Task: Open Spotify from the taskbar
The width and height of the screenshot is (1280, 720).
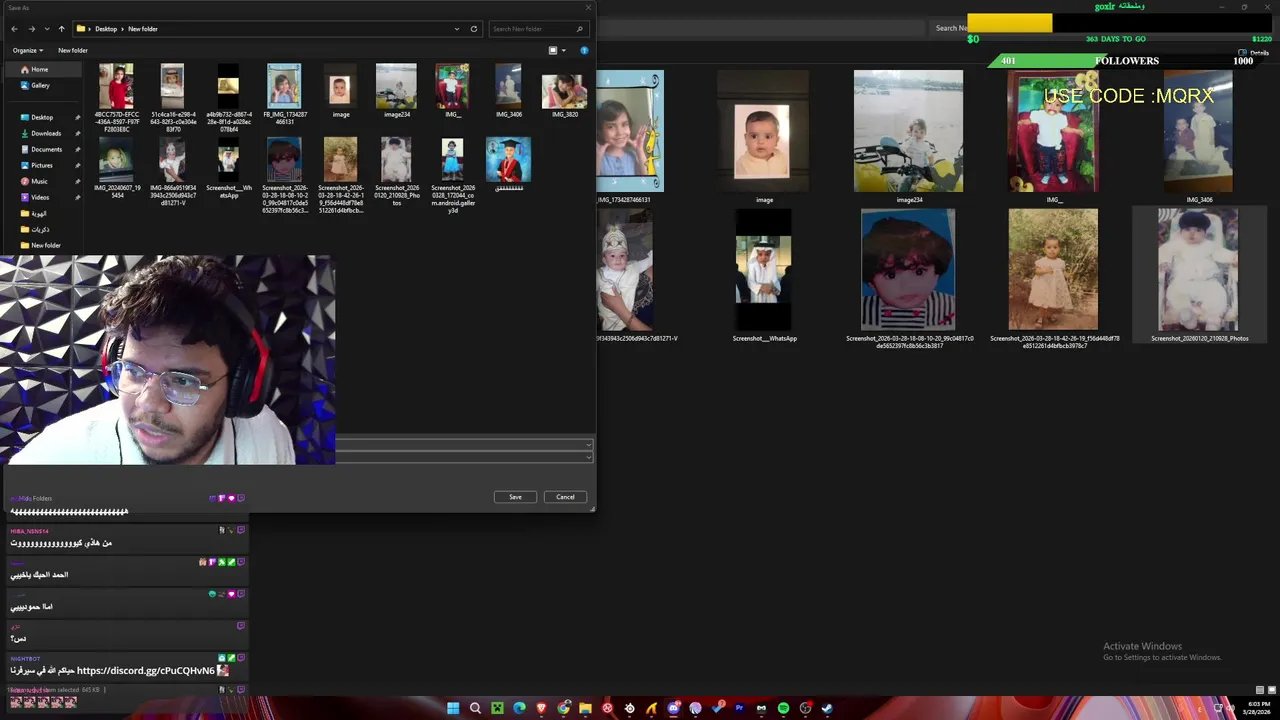Action: [x=783, y=708]
